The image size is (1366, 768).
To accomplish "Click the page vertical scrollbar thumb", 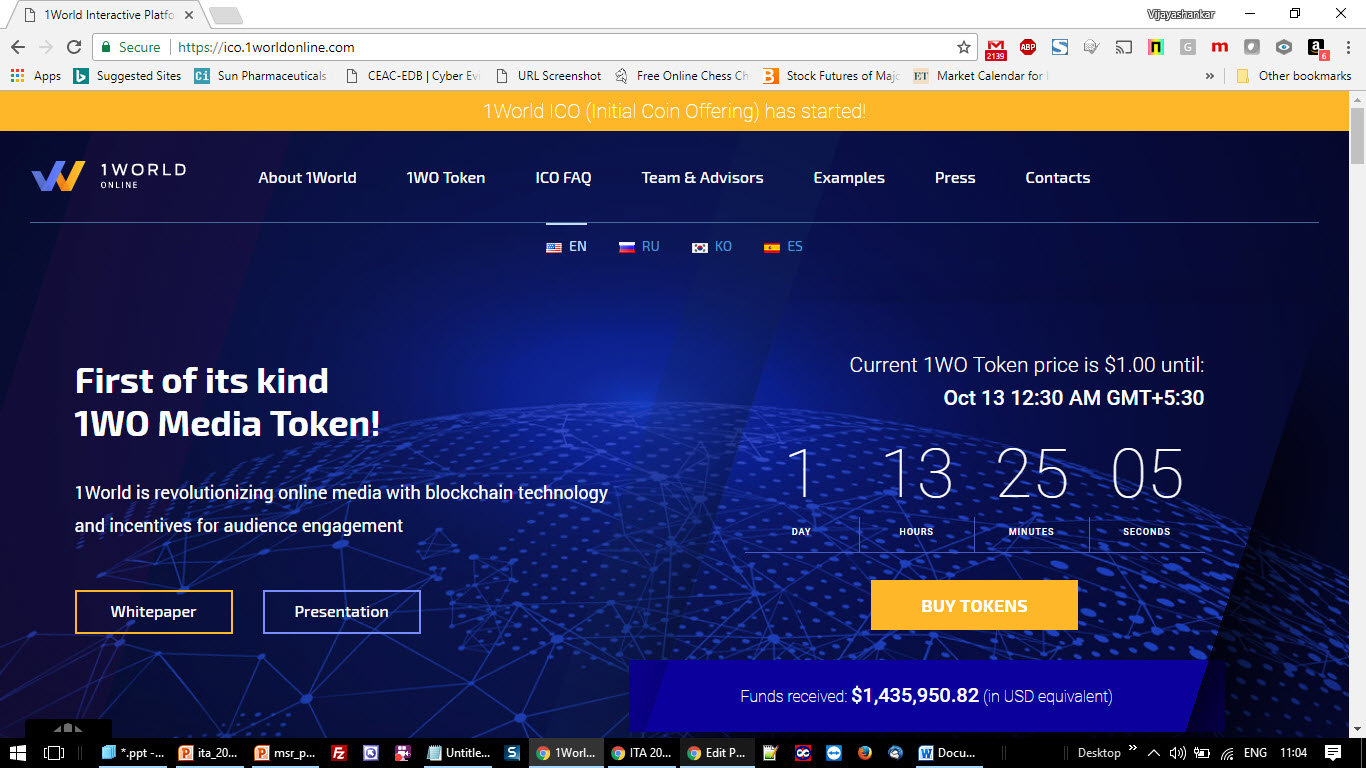I will [x=1357, y=135].
